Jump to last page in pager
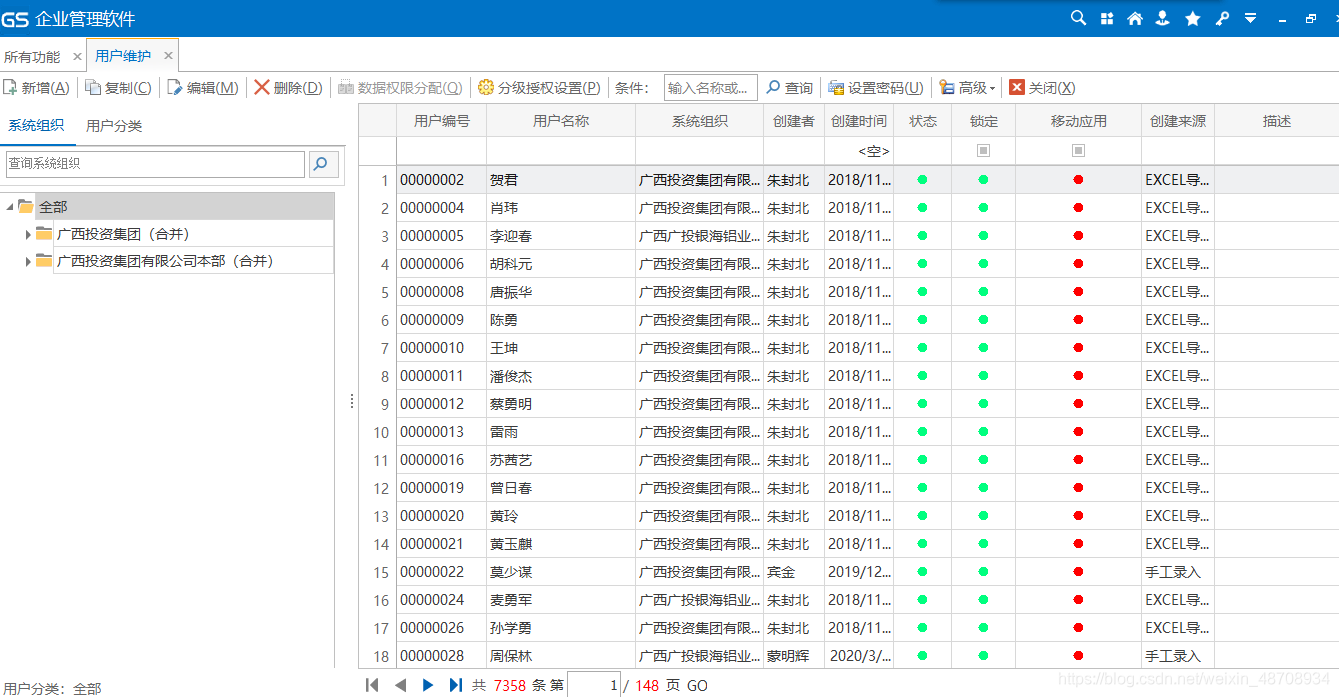Viewport: 1339px width, 697px height. 456,685
